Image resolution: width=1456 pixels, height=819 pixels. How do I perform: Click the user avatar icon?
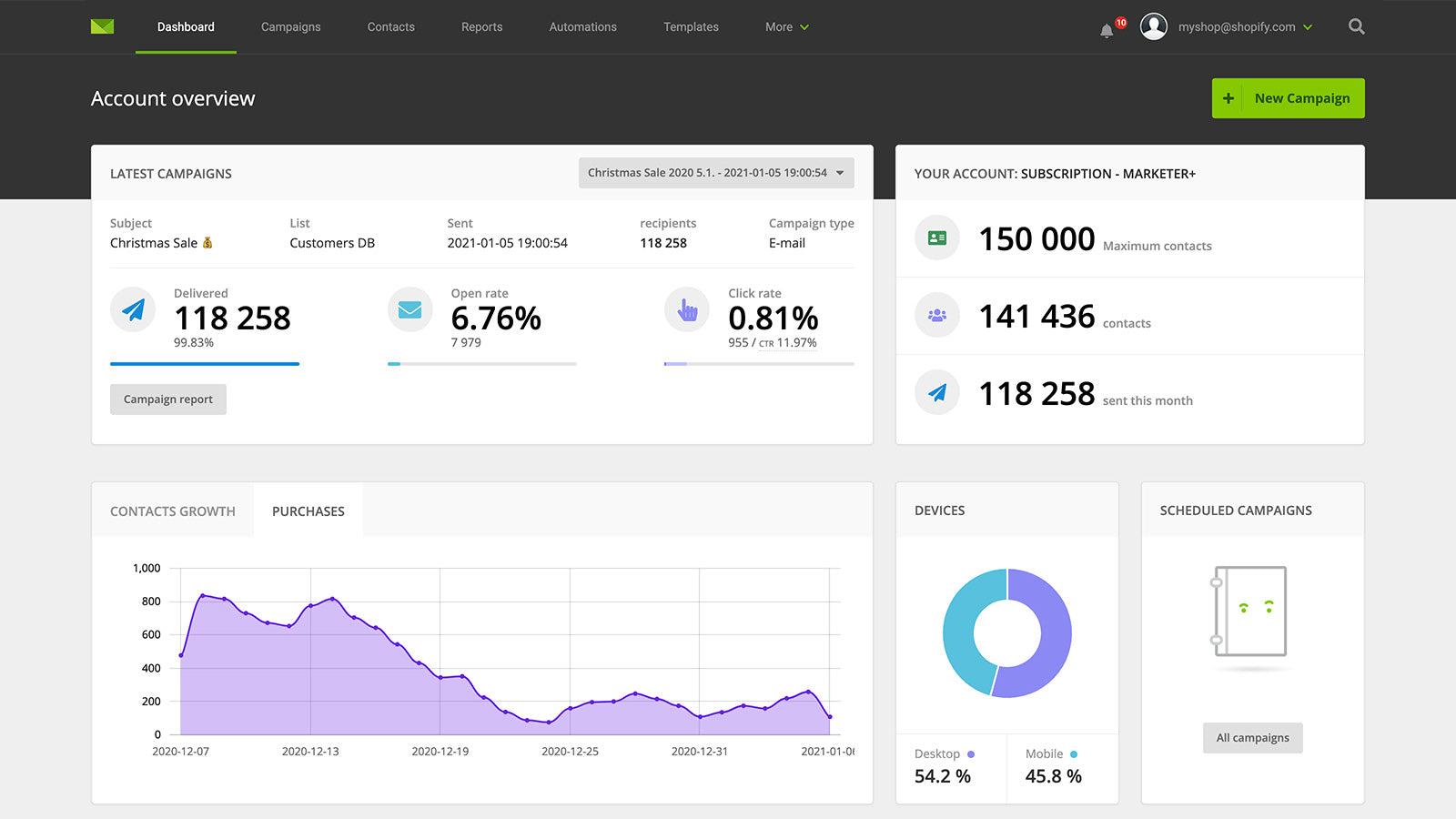[1154, 26]
